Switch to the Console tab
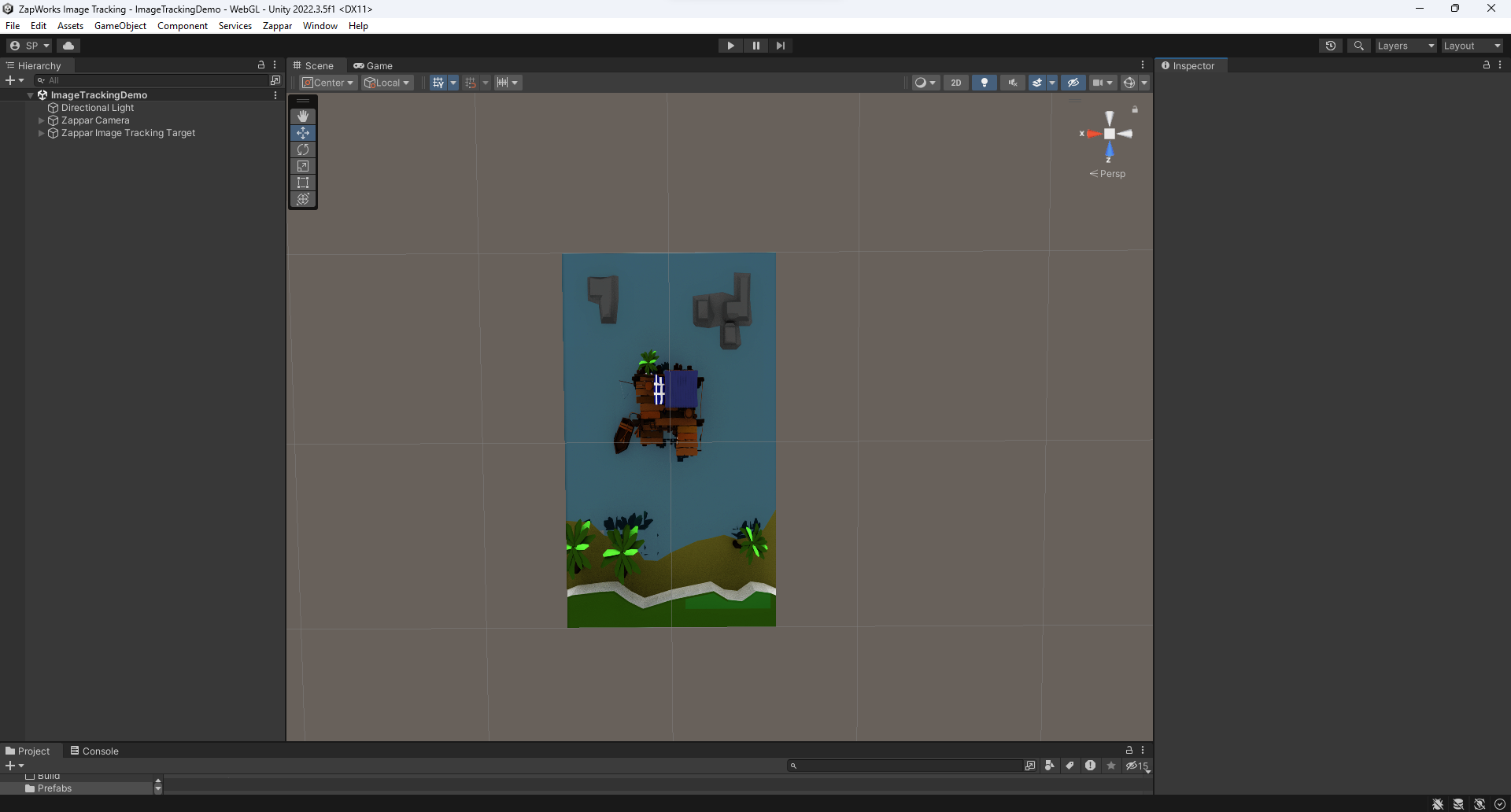This screenshot has width=1511, height=812. coord(94,751)
